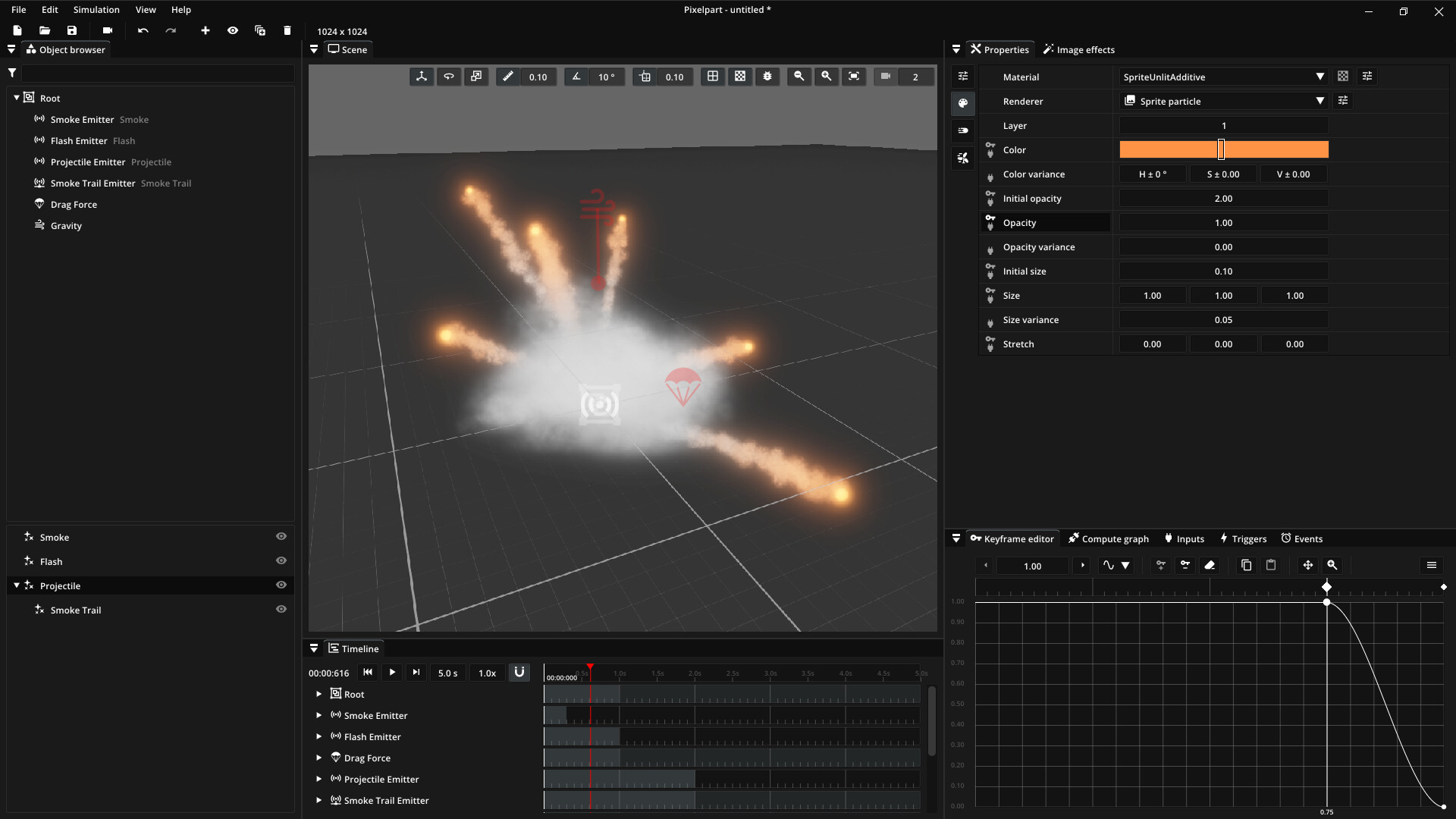Select the rotate tool in scene toolbar

click(x=449, y=77)
